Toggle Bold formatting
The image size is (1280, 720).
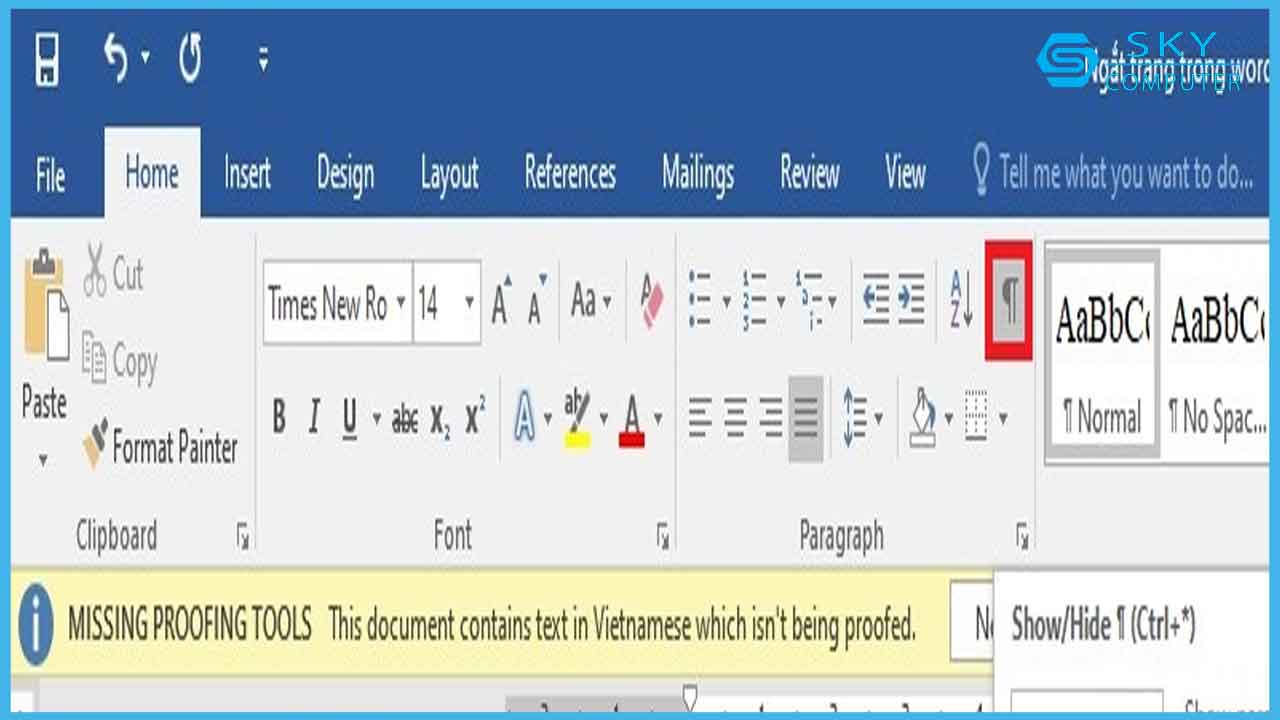pyautogui.click(x=279, y=419)
